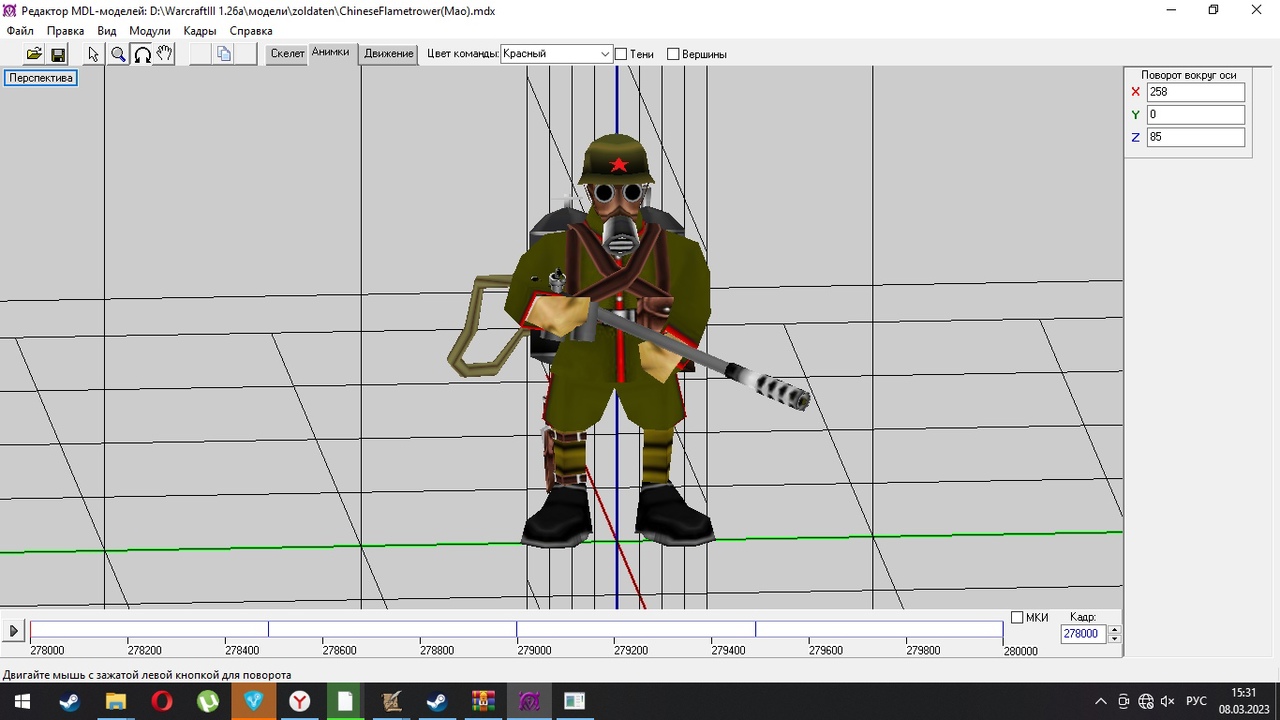The height and width of the screenshot is (720, 1280).
Task: Enable the Вершины checkbox
Action: (x=673, y=54)
